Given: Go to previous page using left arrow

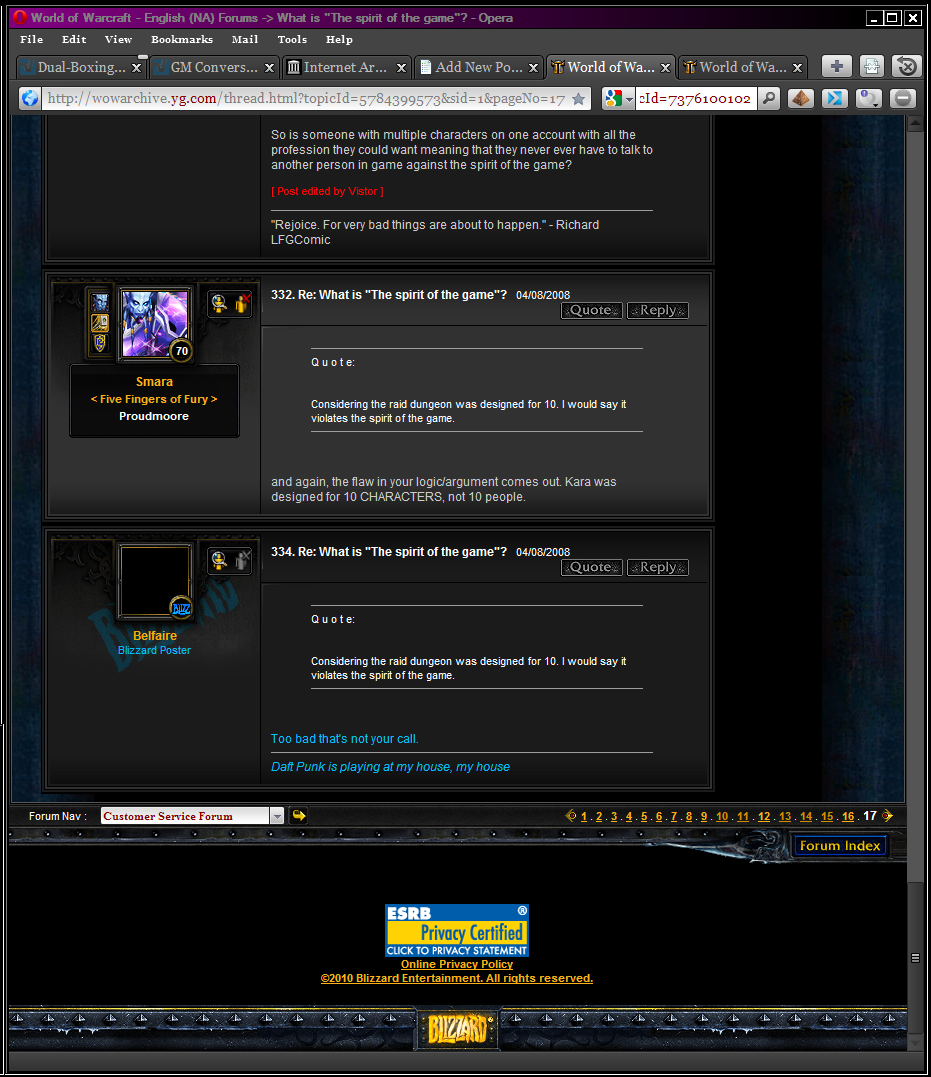Looking at the screenshot, I should pyautogui.click(x=570, y=816).
